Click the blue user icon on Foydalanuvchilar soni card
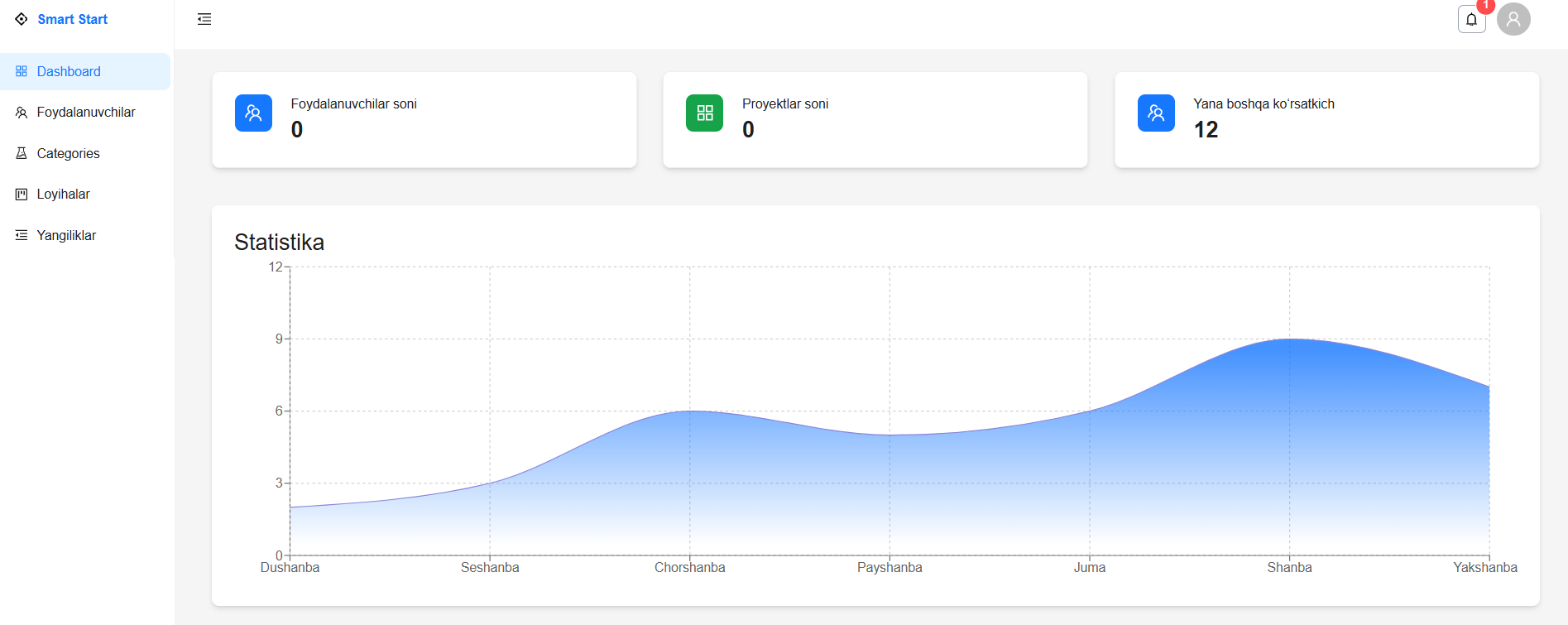The width and height of the screenshot is (1568, 625). point(253,113)
